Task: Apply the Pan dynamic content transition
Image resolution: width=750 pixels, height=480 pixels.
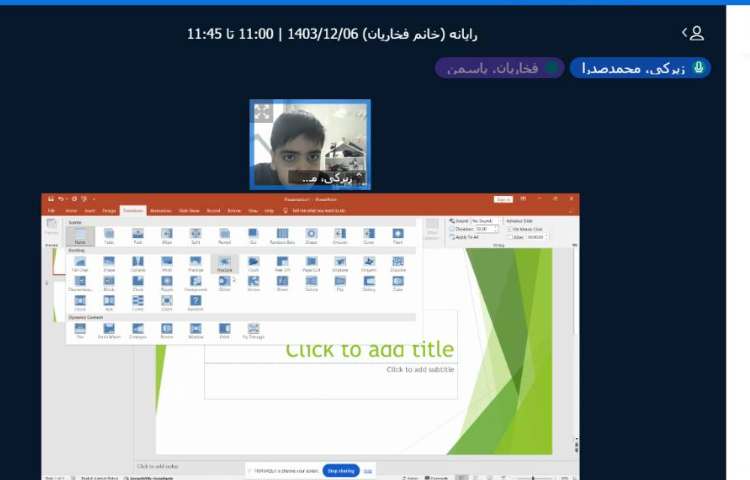Action: coord(80,330)
